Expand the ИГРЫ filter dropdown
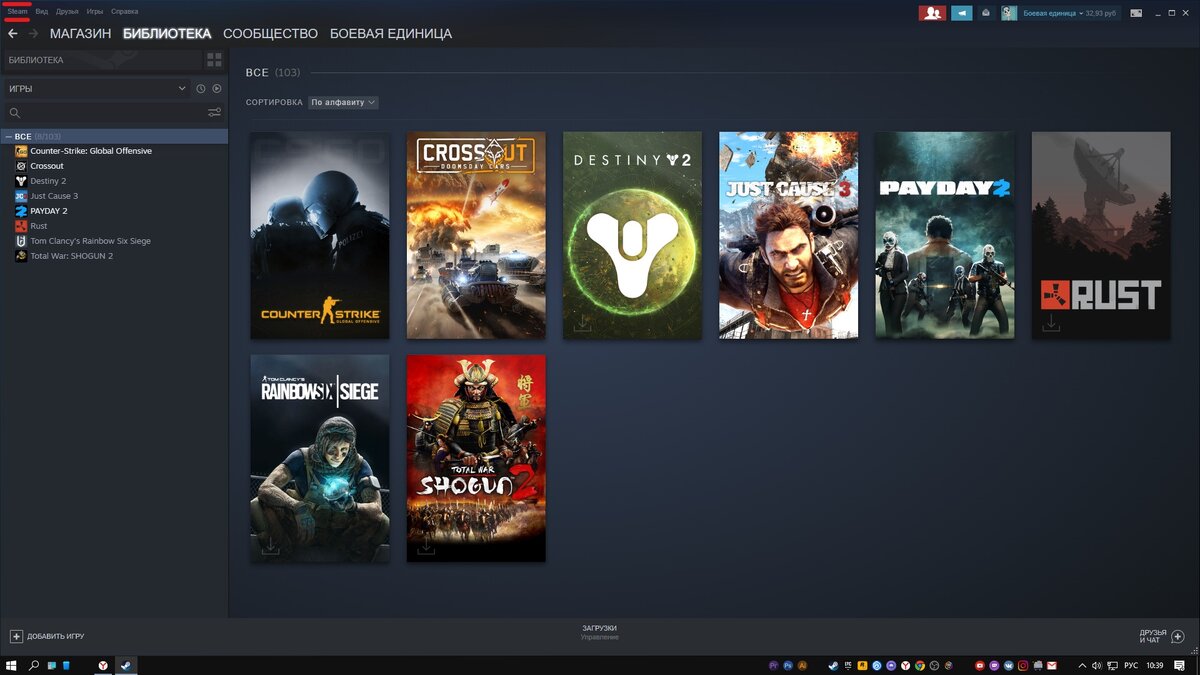1200x675 pixels. pos(96,89)
